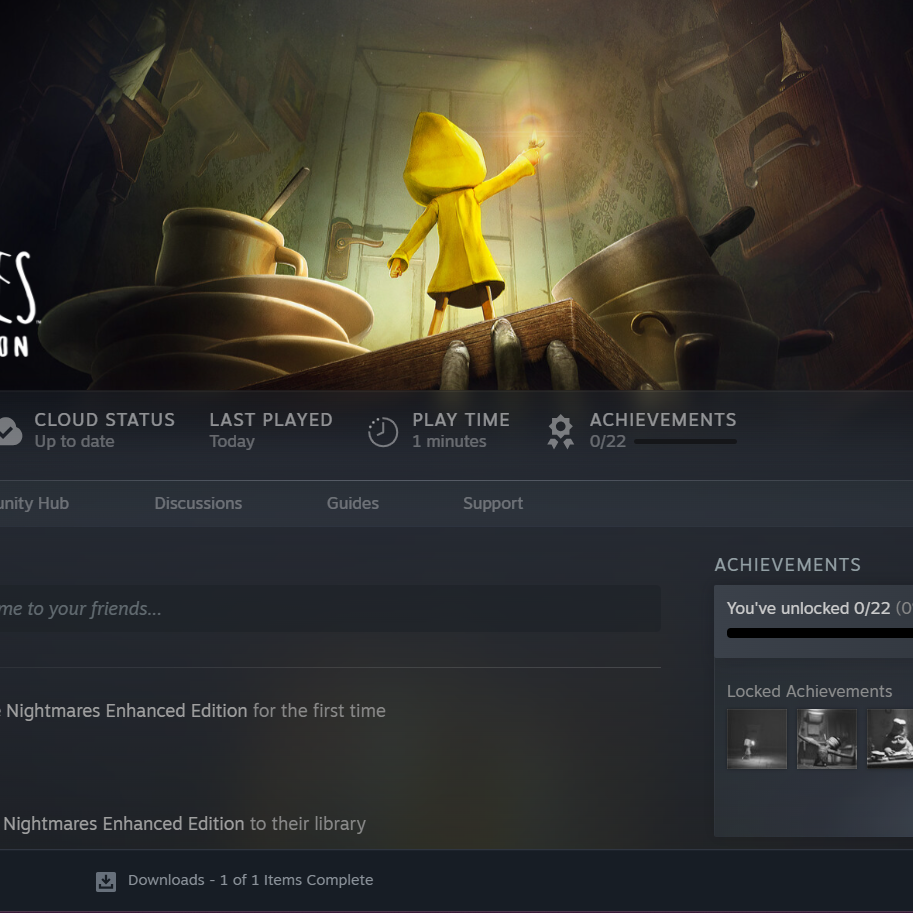Image resolution: width=913 pixels, height=913 pixels.
Task: Open the third locked achievement thumbnail
Action: 890,738
